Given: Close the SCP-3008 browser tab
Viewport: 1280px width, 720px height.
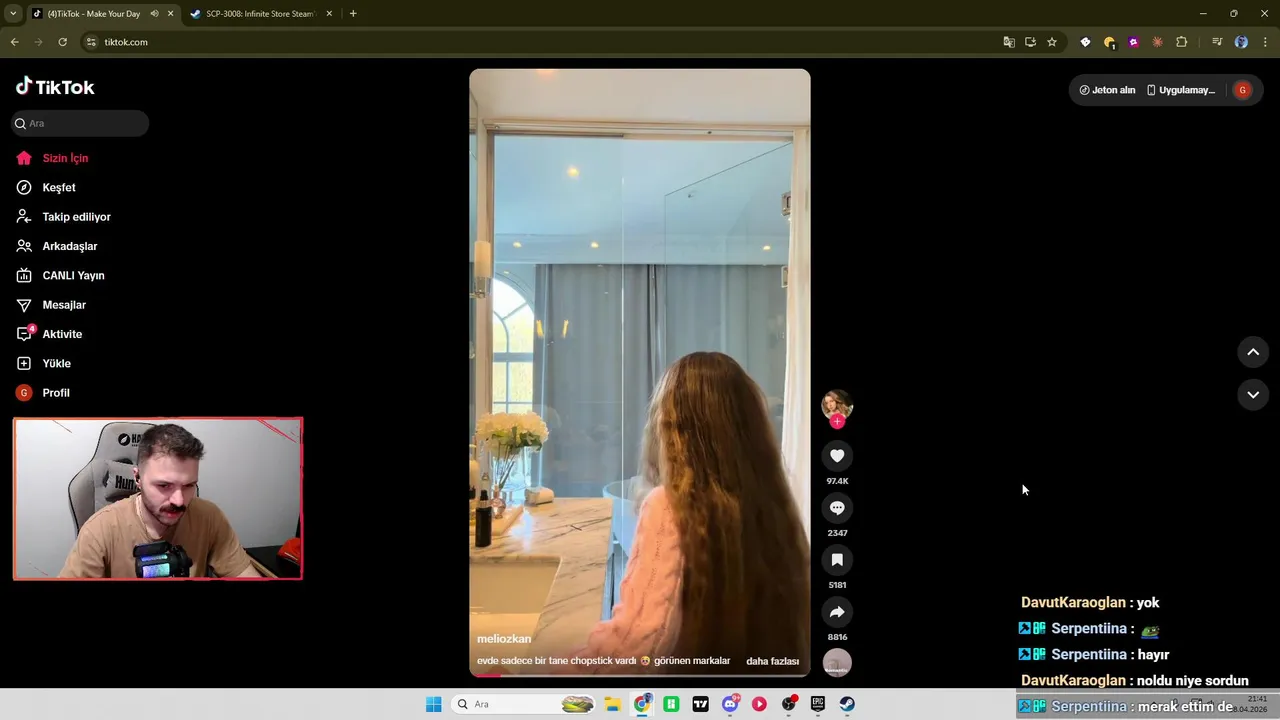Looking at the screenshot, I should coord(329,14).
